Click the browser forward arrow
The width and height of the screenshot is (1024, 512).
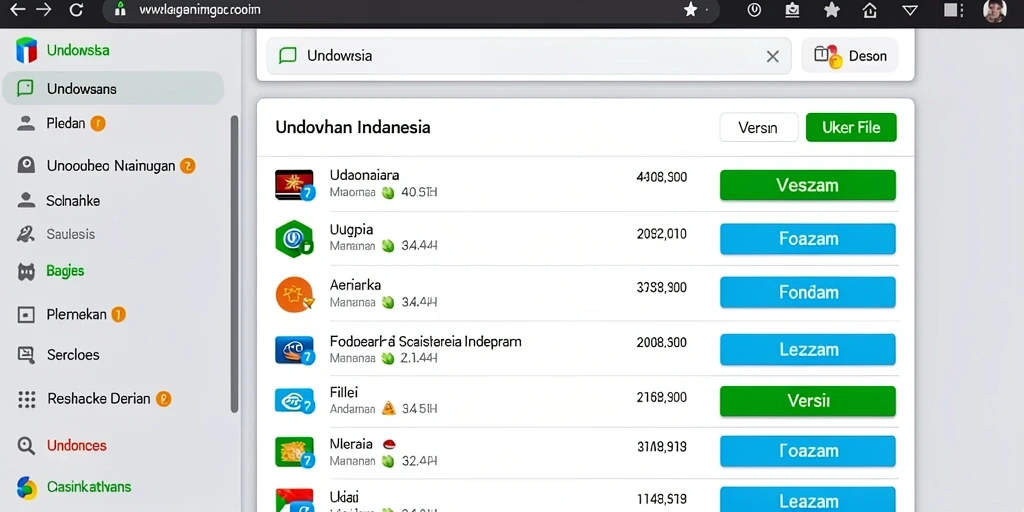43,10
